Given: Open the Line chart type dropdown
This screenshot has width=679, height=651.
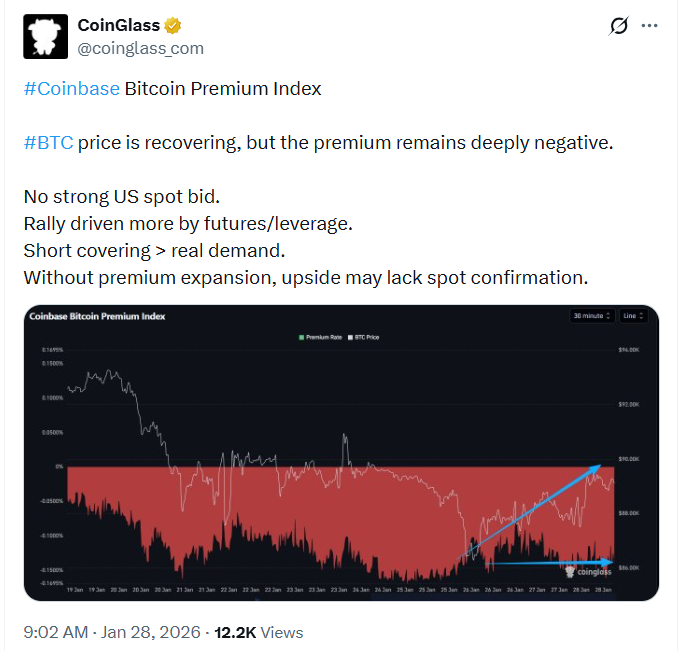Looking at the screenshot, I should coord(633,316).
